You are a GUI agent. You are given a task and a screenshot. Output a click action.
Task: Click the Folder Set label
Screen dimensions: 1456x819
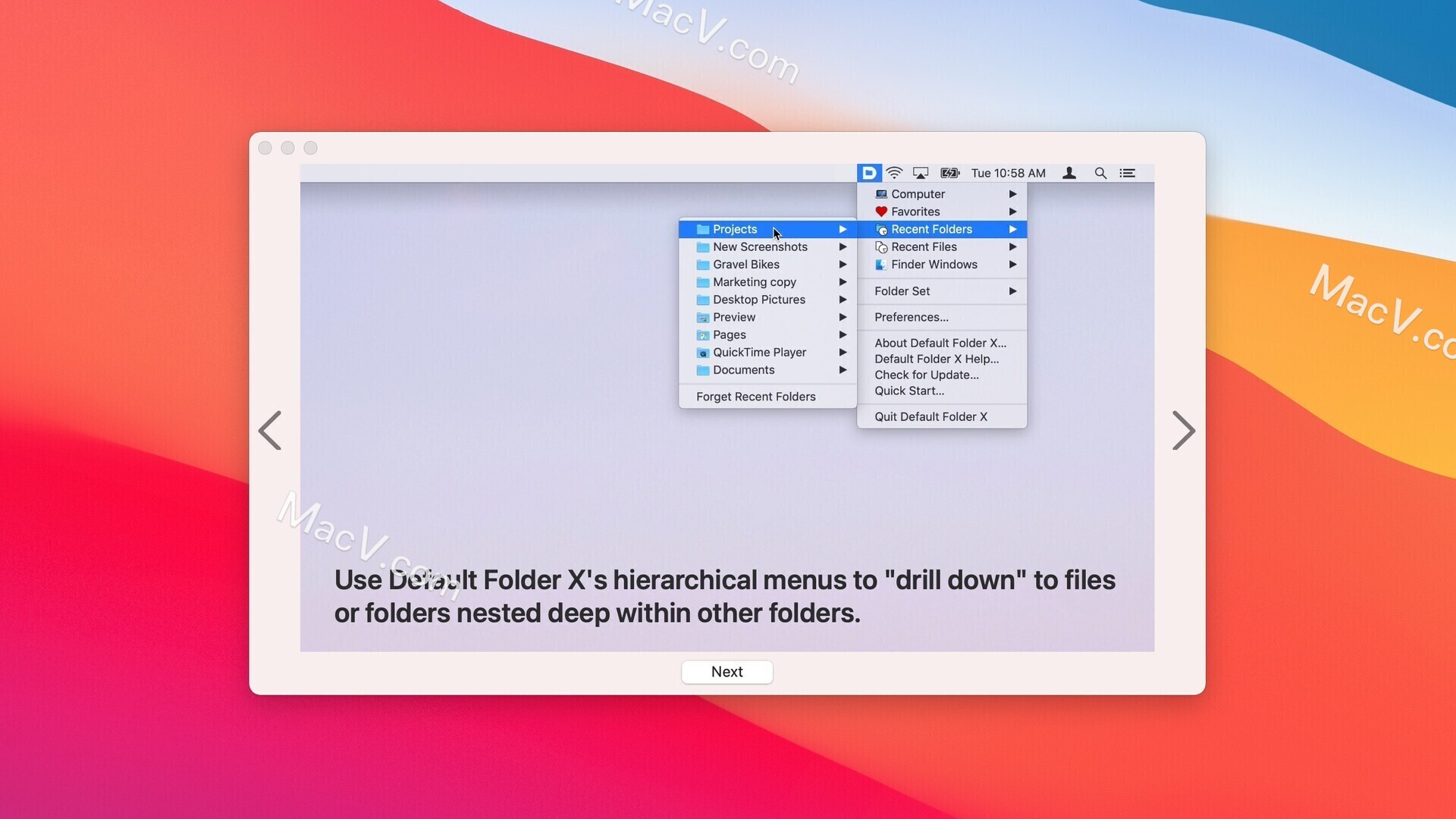[x=902, y=291]
